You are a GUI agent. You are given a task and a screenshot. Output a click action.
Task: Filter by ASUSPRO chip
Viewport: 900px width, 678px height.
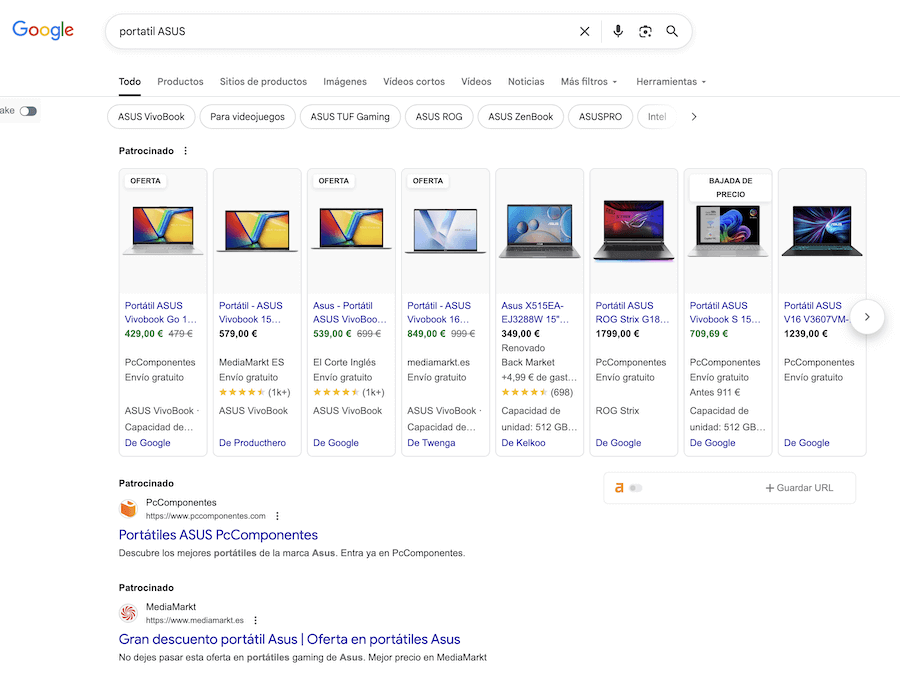(600, 117)
